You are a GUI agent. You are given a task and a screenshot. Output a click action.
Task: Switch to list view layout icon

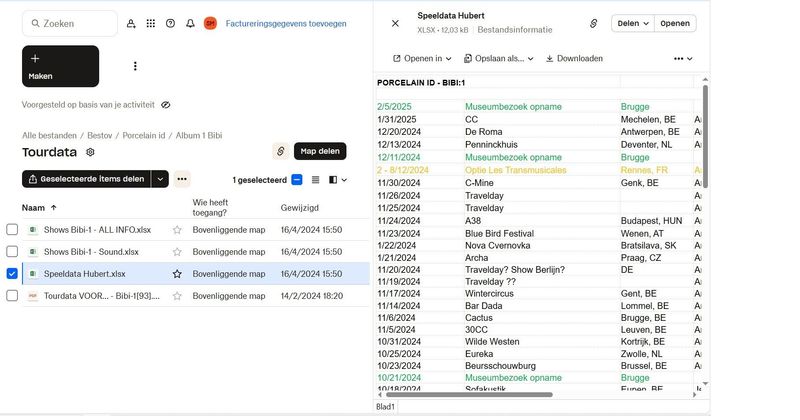click(x=315, y=180)
